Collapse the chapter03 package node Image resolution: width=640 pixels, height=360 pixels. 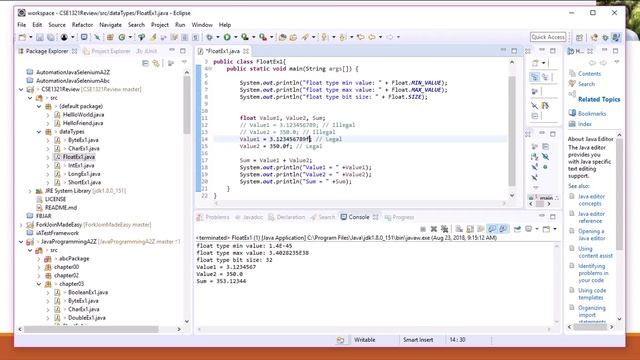(x=39, y=284)
